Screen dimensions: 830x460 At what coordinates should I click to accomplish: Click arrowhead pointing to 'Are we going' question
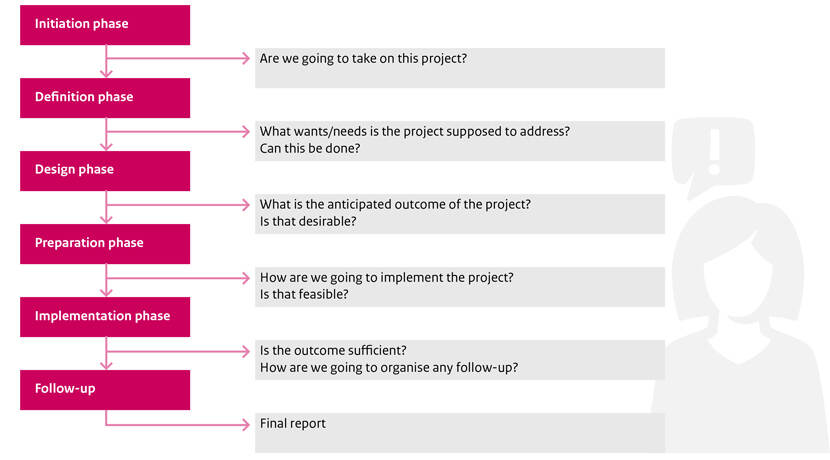[x=246, y=58]
